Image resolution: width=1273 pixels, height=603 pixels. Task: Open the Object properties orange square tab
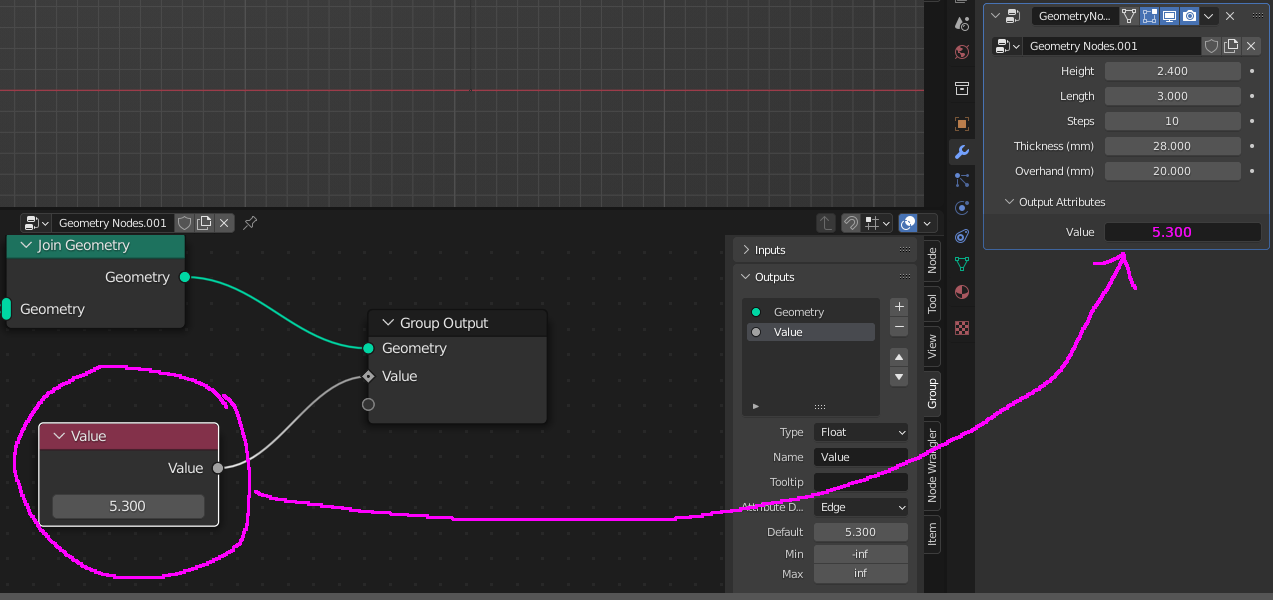point(962,124)
